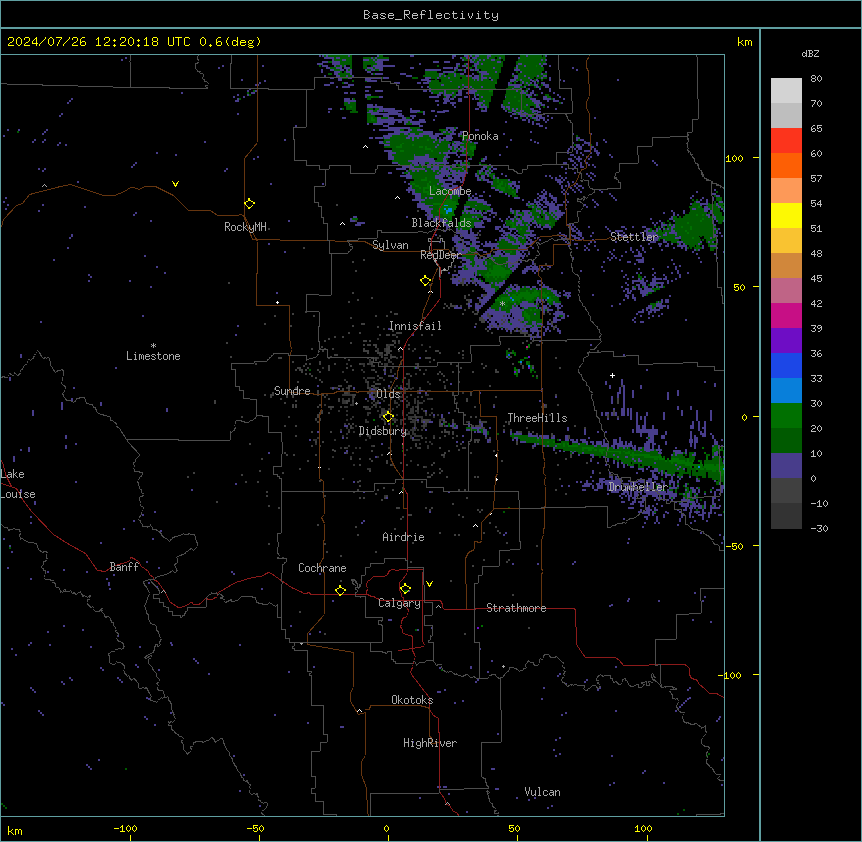
Task: Click the km unit label at bottom left
Action: click(x=15, y=830)
